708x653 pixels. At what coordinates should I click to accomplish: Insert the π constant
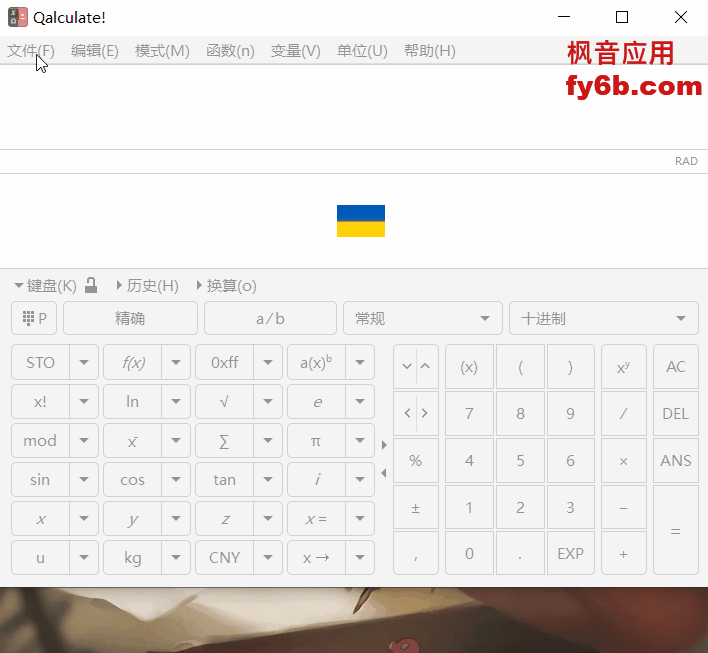tap(317, 440)
